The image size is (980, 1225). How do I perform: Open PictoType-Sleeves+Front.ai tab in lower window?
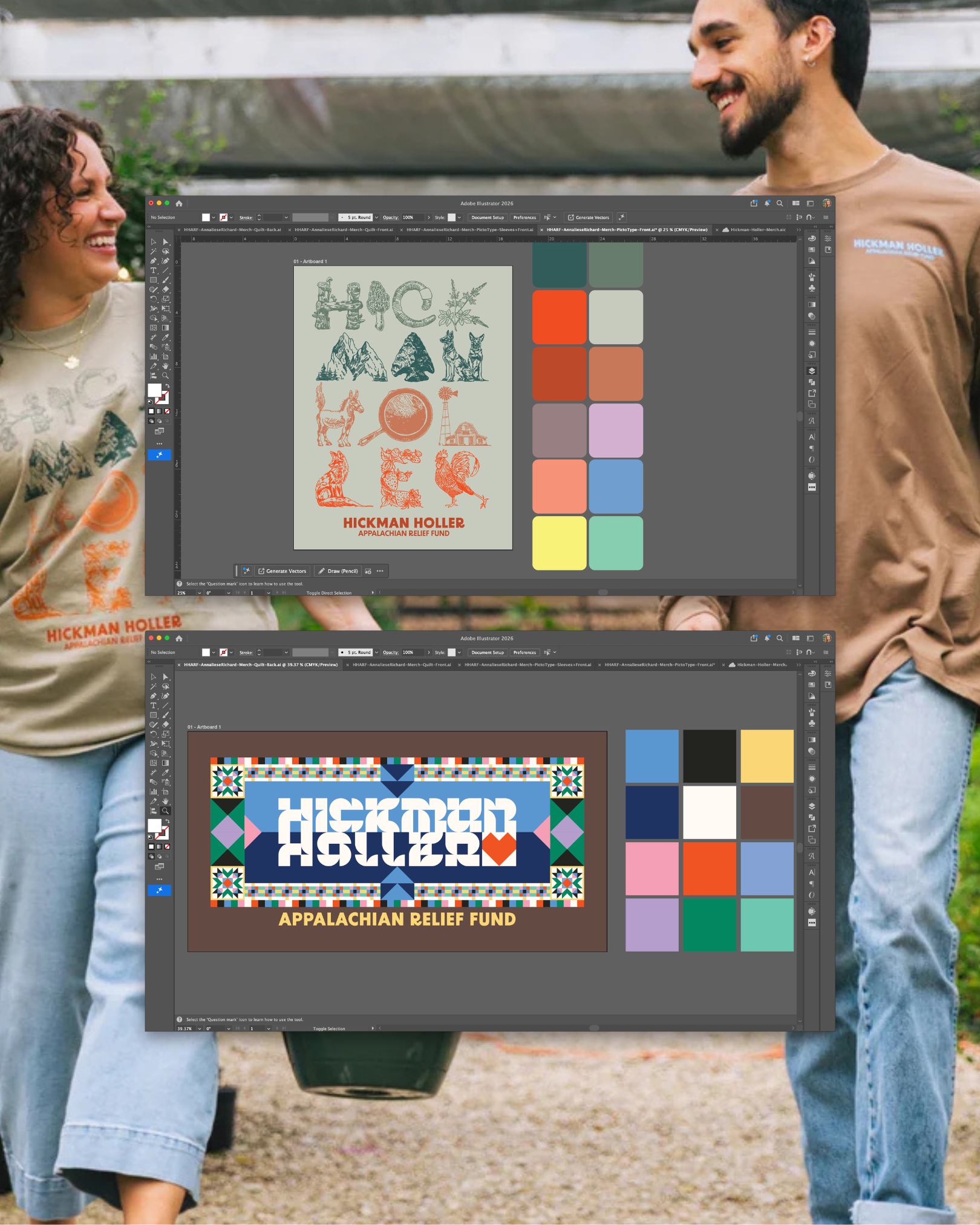click(528, 665)
